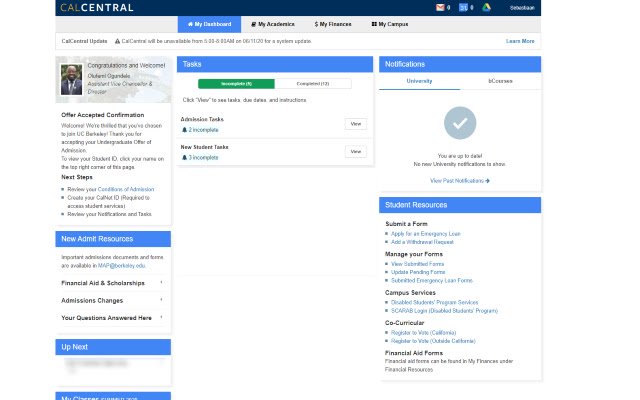The height and width of the screenshot is (400, 640).
Task: Expand Financial Aid & Scholarships
Action: [113, 283]
